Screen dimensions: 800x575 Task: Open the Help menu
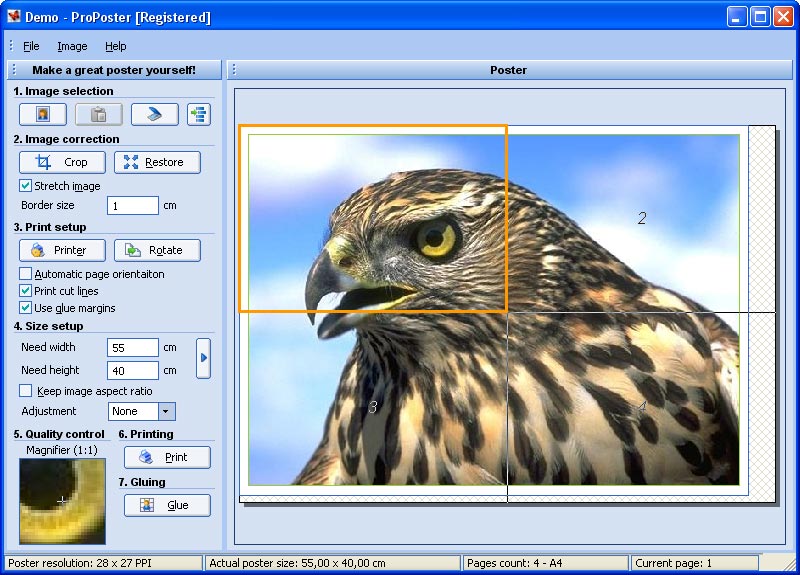coord(116,46)
